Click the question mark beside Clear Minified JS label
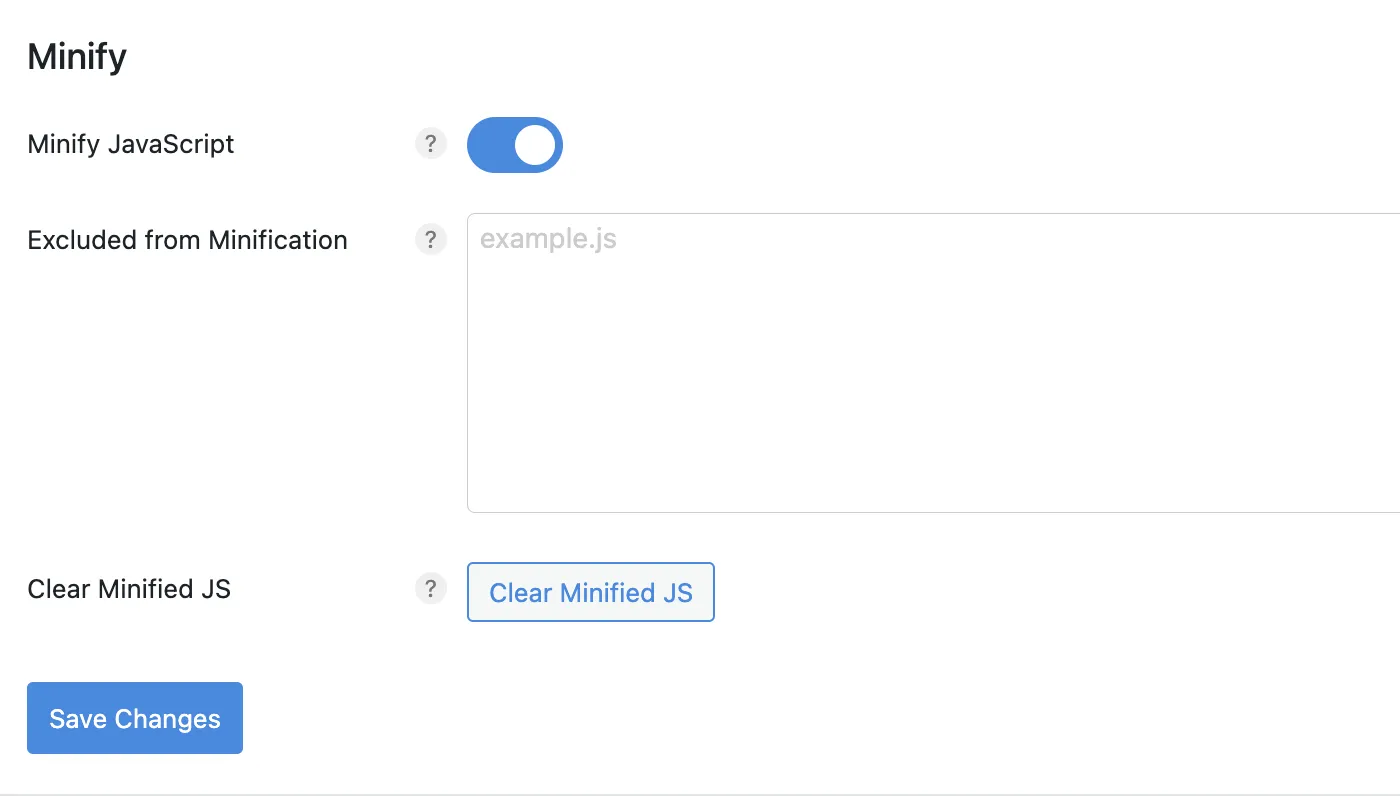Image resolution: width=1400 pixels, height=796 pixels. tap(430, 589)
